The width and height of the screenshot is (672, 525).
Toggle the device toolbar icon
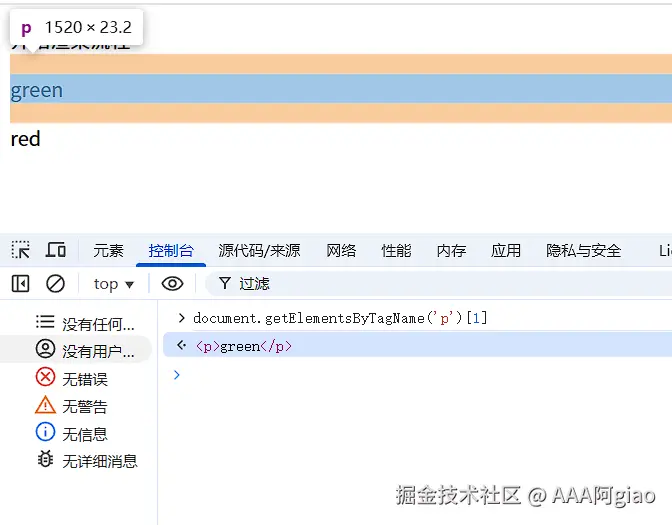(x=56, y=250)
